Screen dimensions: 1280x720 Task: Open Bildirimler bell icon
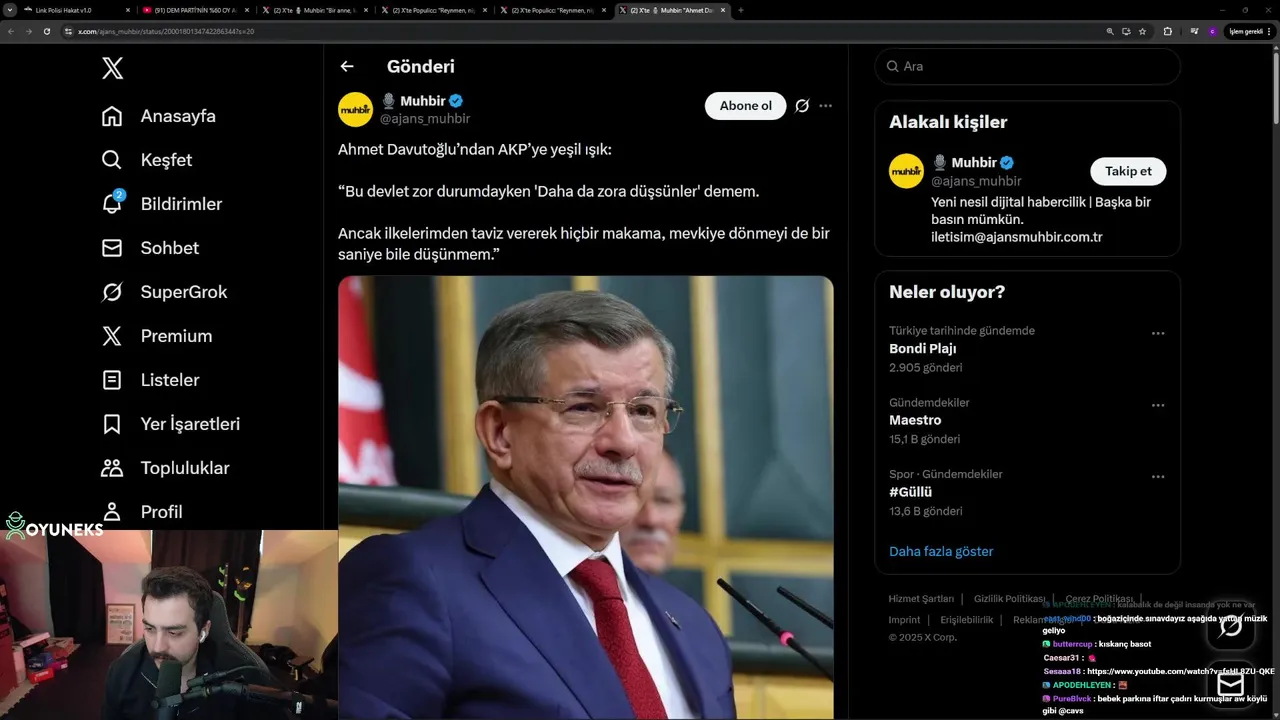coord(112,203)
